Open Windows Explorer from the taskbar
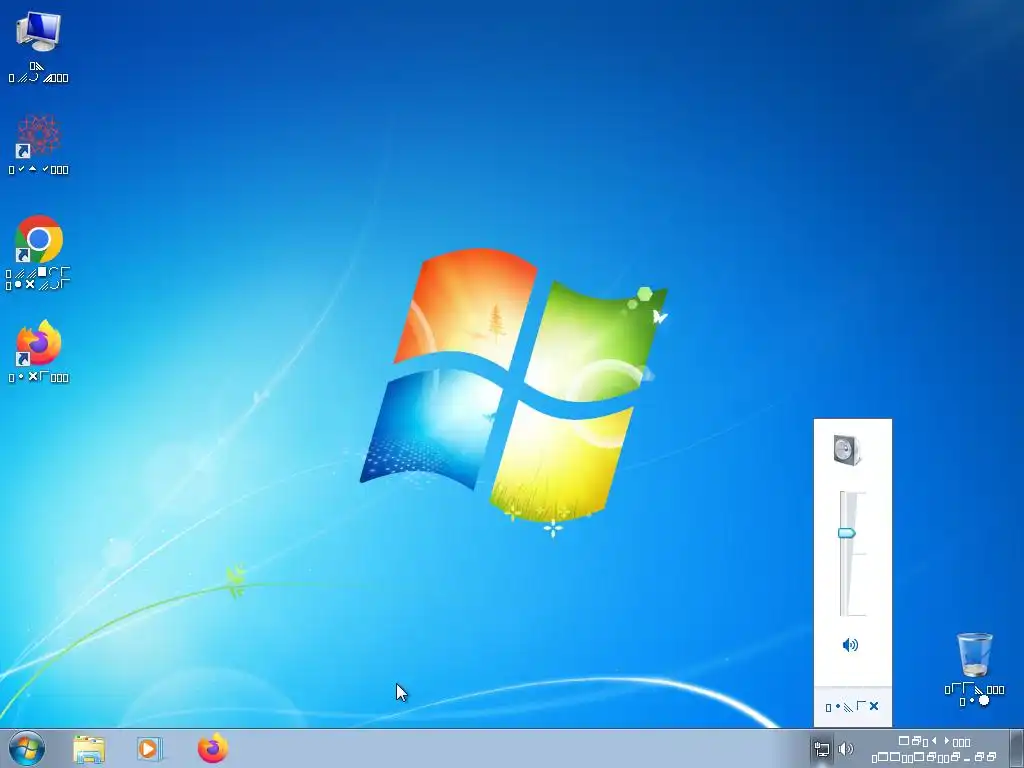 (x=89, y=749)
